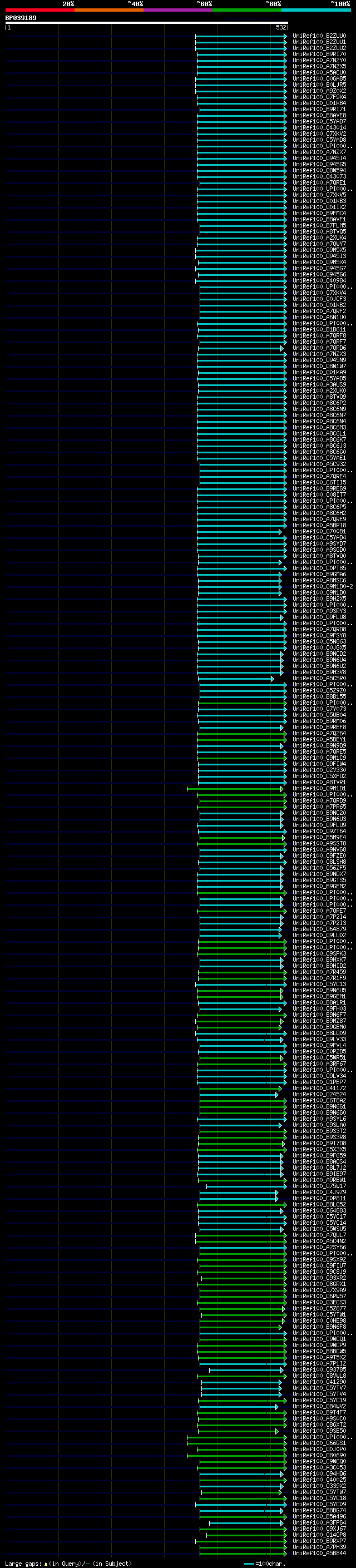The image size is (356, 1568).
Task: Click the short alignment bar for UniRef100_A5C5R0
Action: [235, 678]
